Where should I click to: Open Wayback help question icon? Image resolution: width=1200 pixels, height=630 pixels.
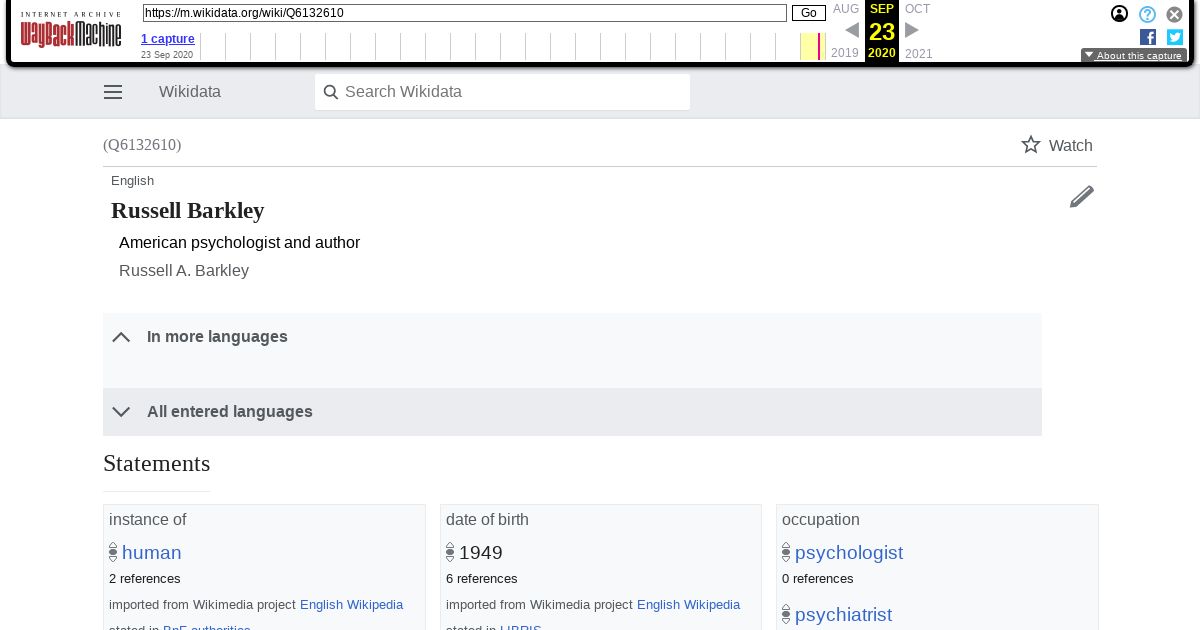1148,14
